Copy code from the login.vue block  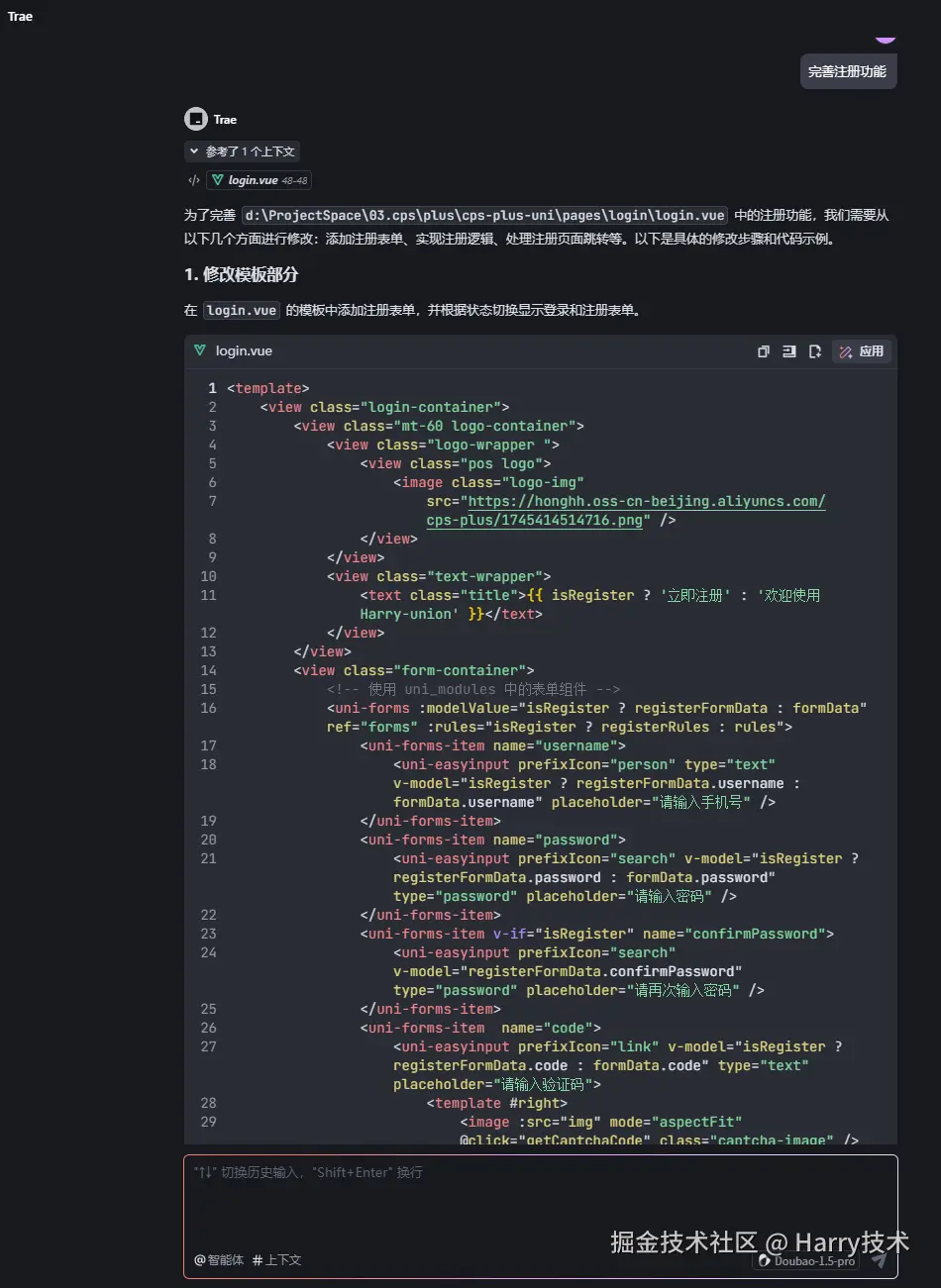click(x=764, y=351)
